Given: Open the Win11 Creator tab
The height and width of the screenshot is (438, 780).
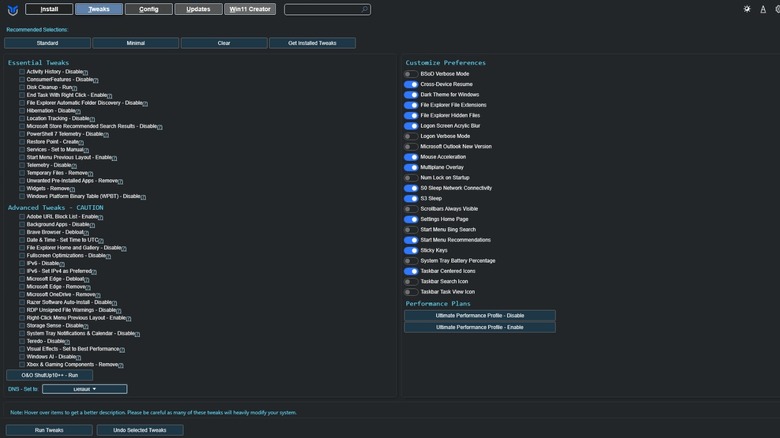Looking at the screenshot, I should tap(250, 9).
